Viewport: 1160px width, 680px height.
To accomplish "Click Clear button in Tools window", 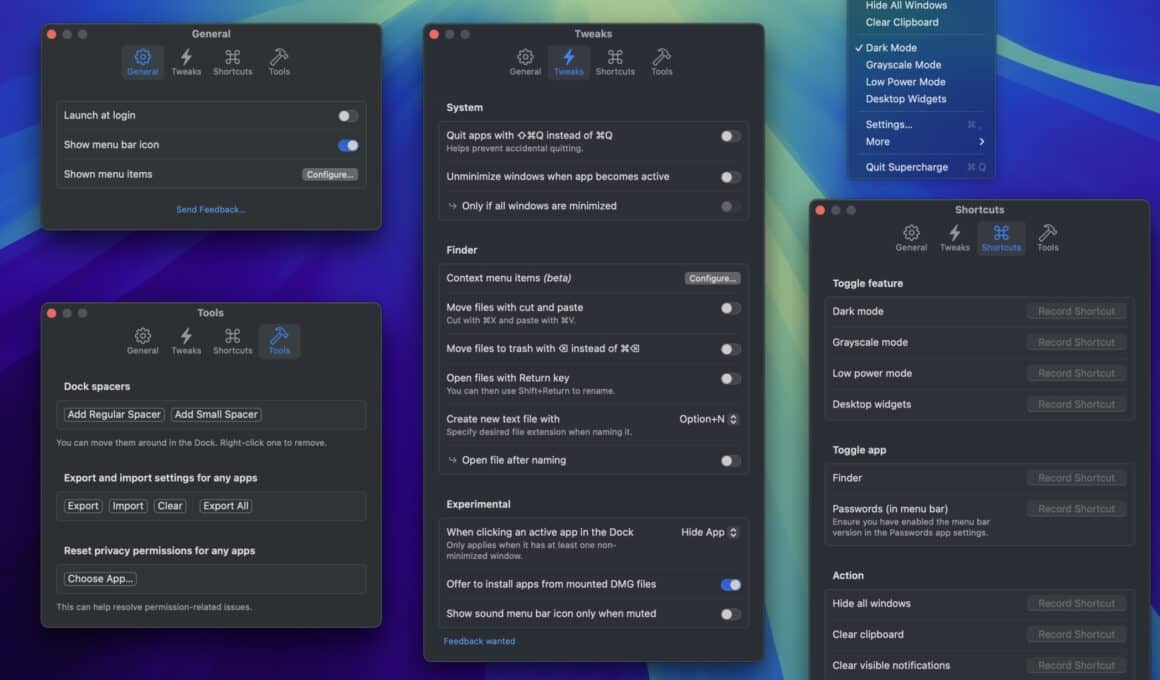I will click(170, 506).
